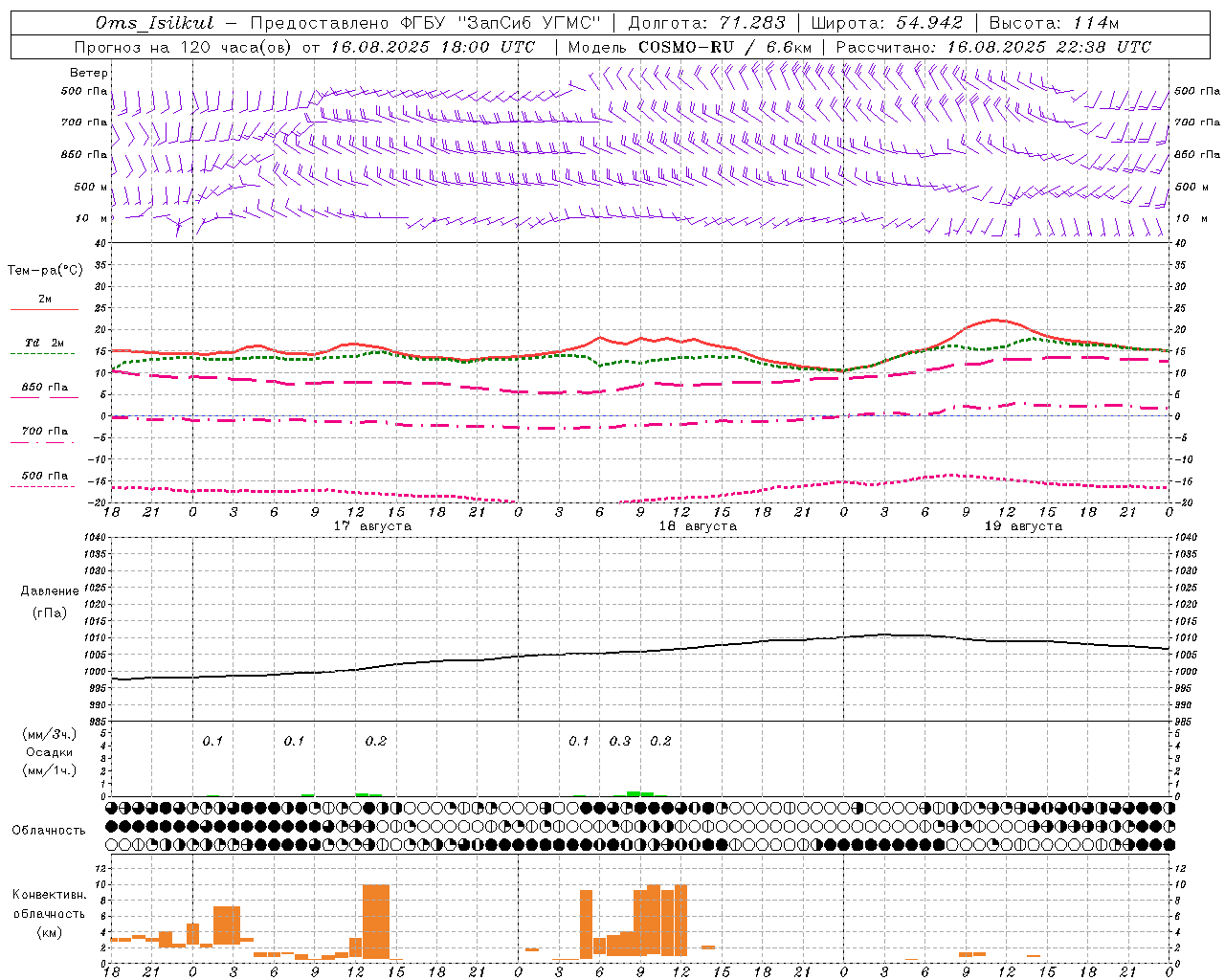The height and width of the screenshot is (980, 1225).
Task: Click the left 700 гПа wind level label
Action: [83, 122]
